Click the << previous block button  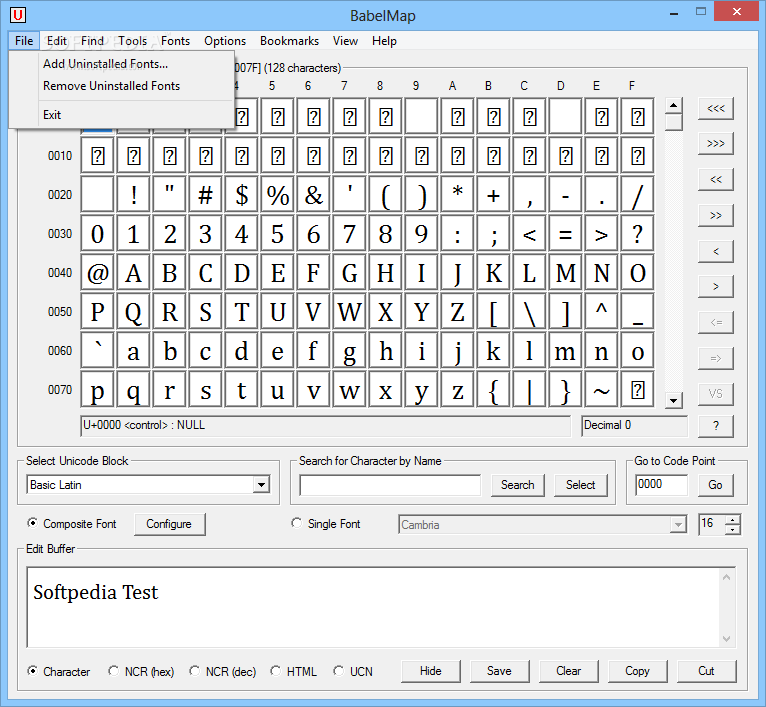716,180
